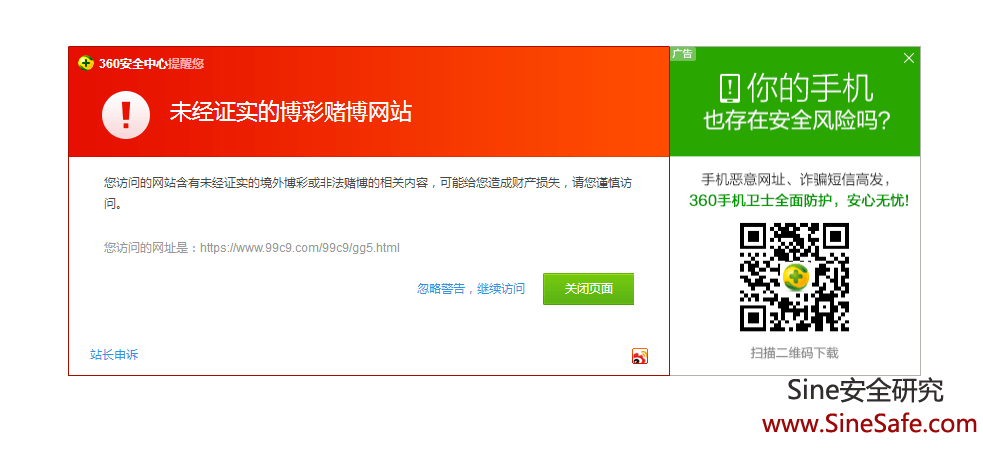Open the 站长申诉 link
Image resolution: width=983 pixels, height=454 pixels.
(x=114, y=354)
